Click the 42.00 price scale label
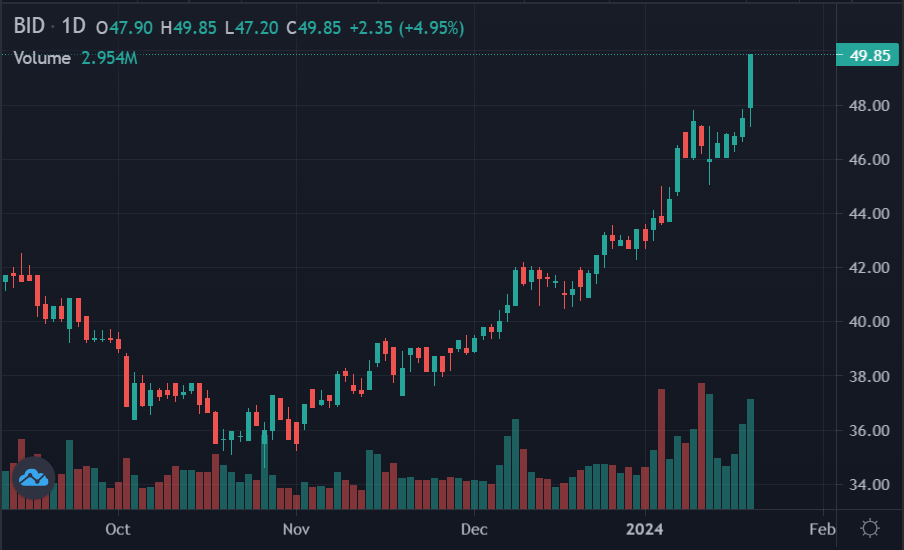The height and width of the screenshot is (550, 904). click(868, 268)
